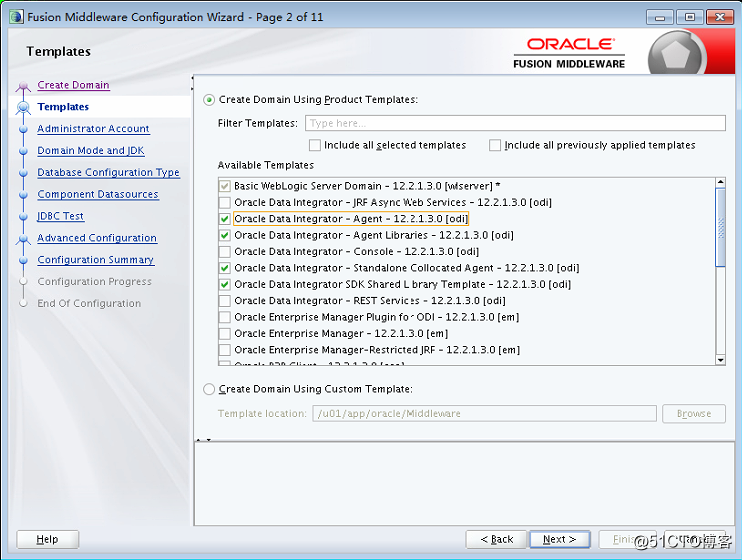This screenshot has width=742, height=560.
Task: Check Oracle Enterprise Manager template checkbox
Action: pyautogui.click(x=225, y=334)
